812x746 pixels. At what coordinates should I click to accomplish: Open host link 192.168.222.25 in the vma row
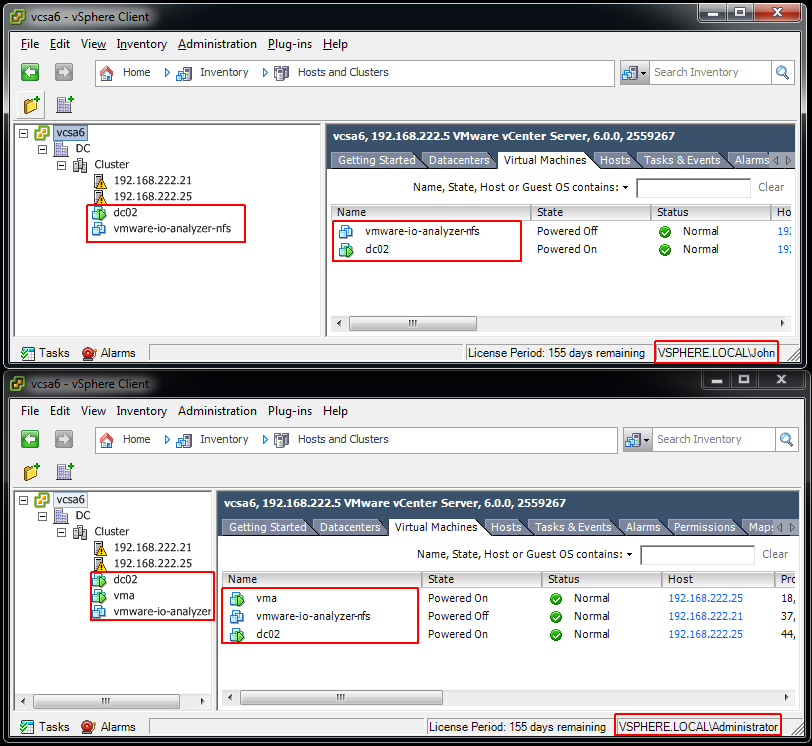[705, 598]
